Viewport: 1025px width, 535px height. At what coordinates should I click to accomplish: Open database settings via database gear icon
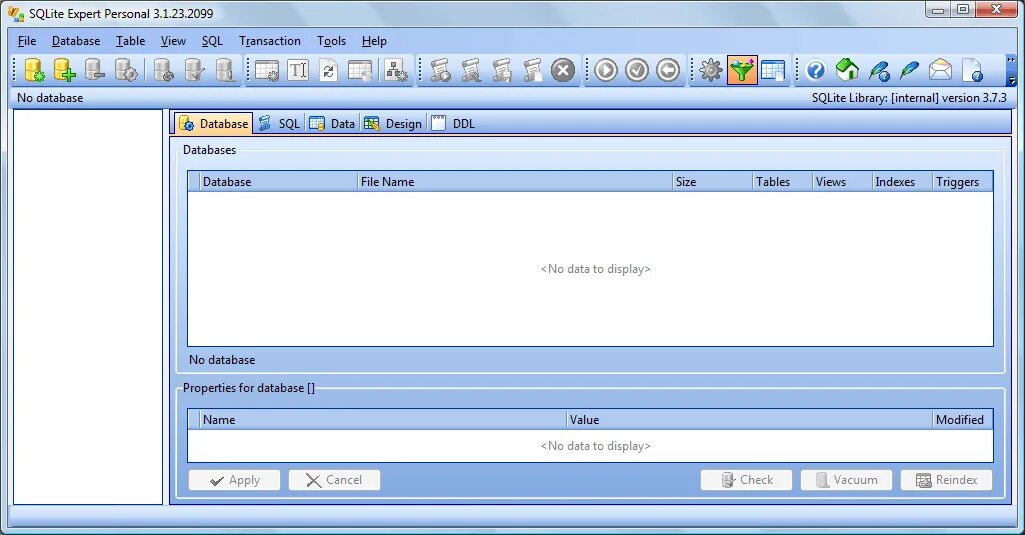click(126, 70)
